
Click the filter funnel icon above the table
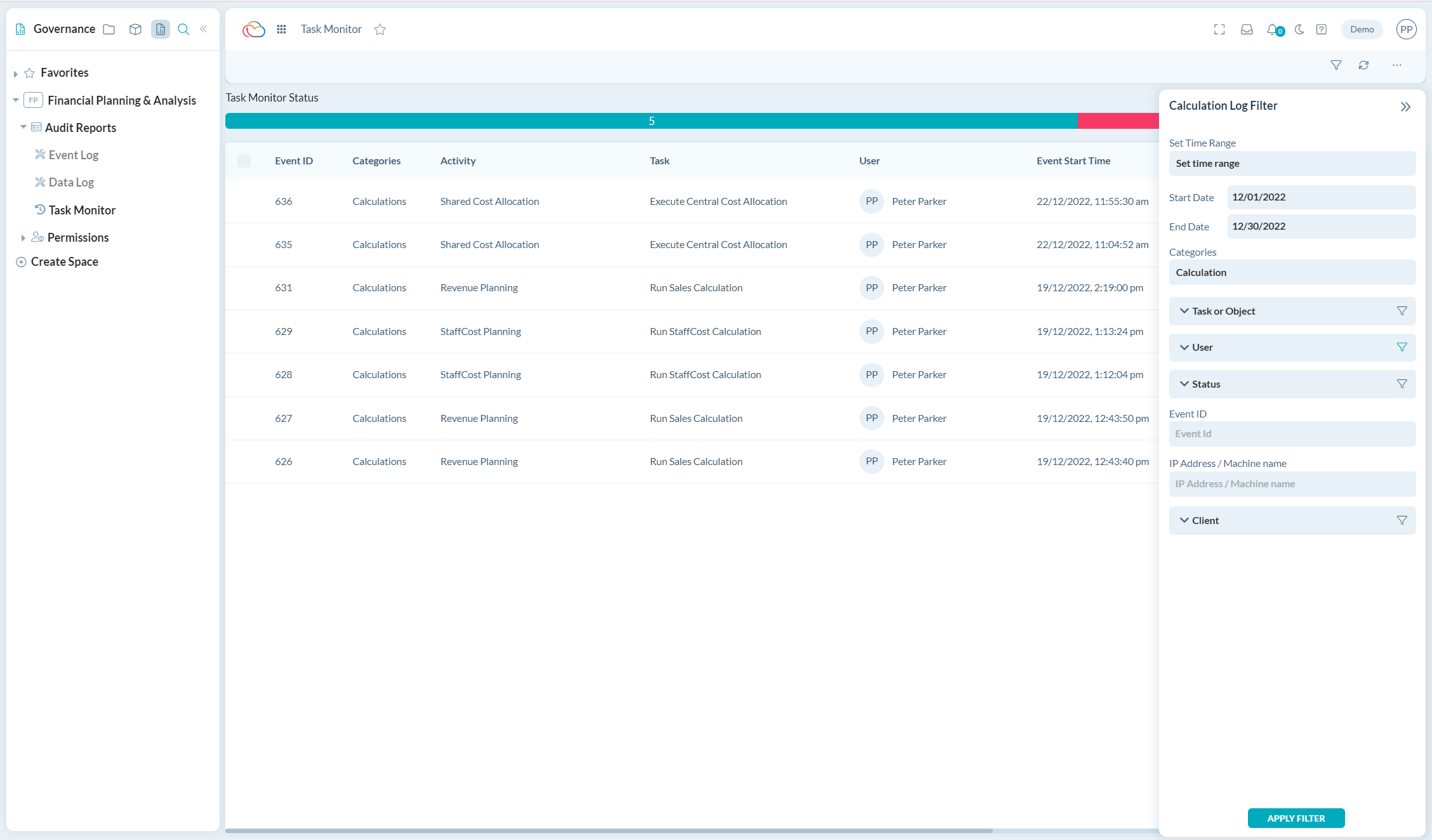[1336, 65]
